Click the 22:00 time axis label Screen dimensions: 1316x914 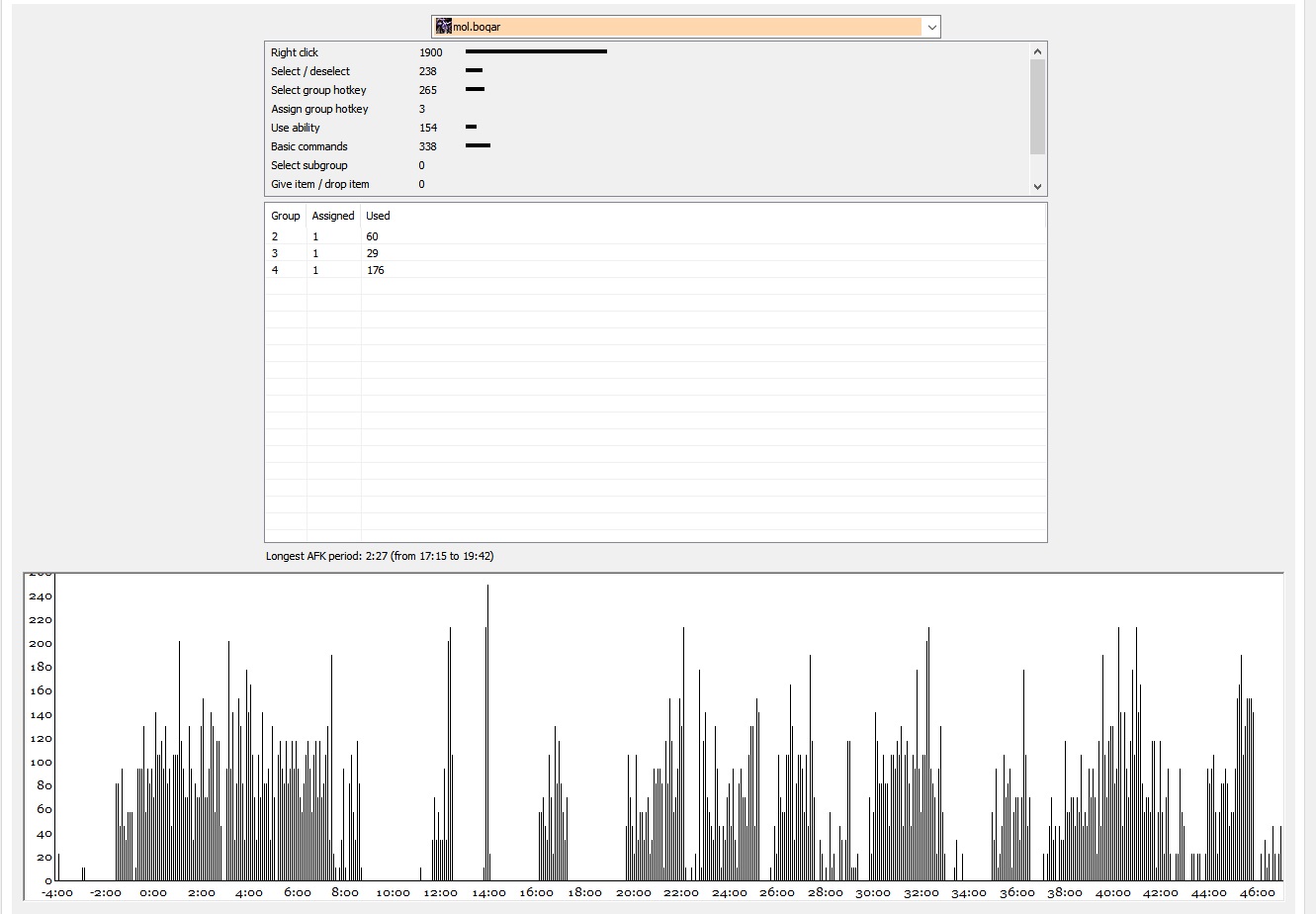click(x=681, y=893)
